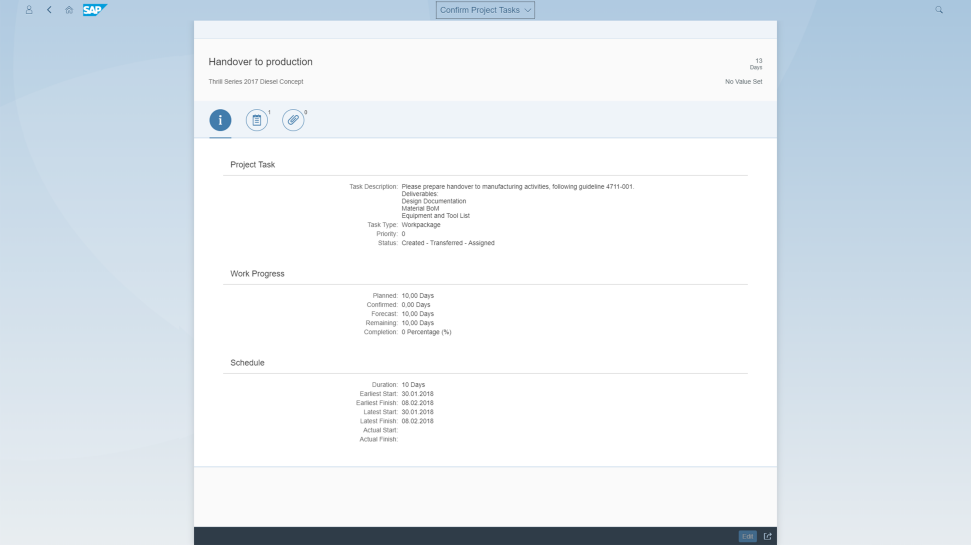This screenshot has width=971, height=545.
Task: Switch to the Attachments paperclip tab
Action: tap(293, 120)
